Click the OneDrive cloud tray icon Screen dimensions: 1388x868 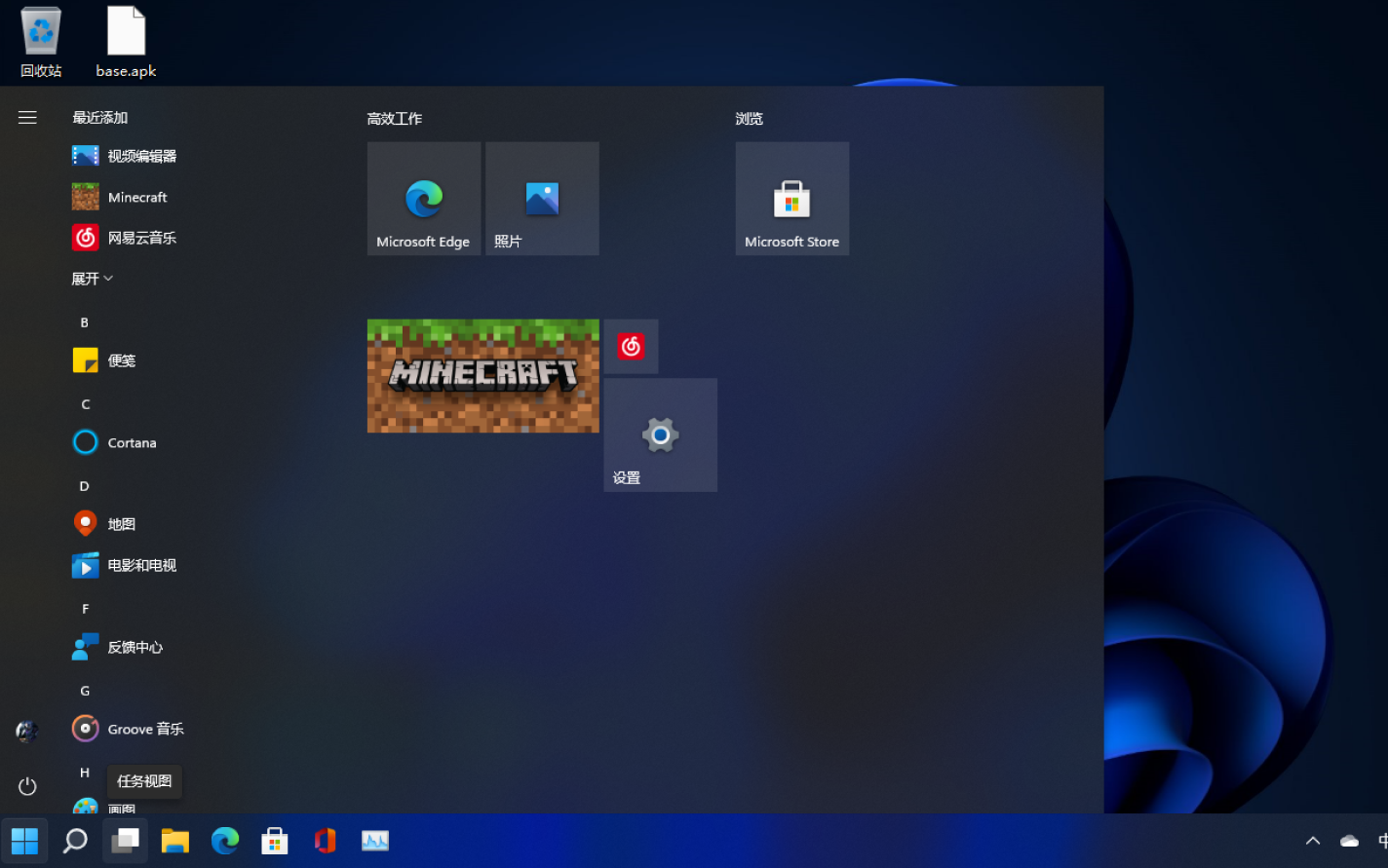point(1349,841)
